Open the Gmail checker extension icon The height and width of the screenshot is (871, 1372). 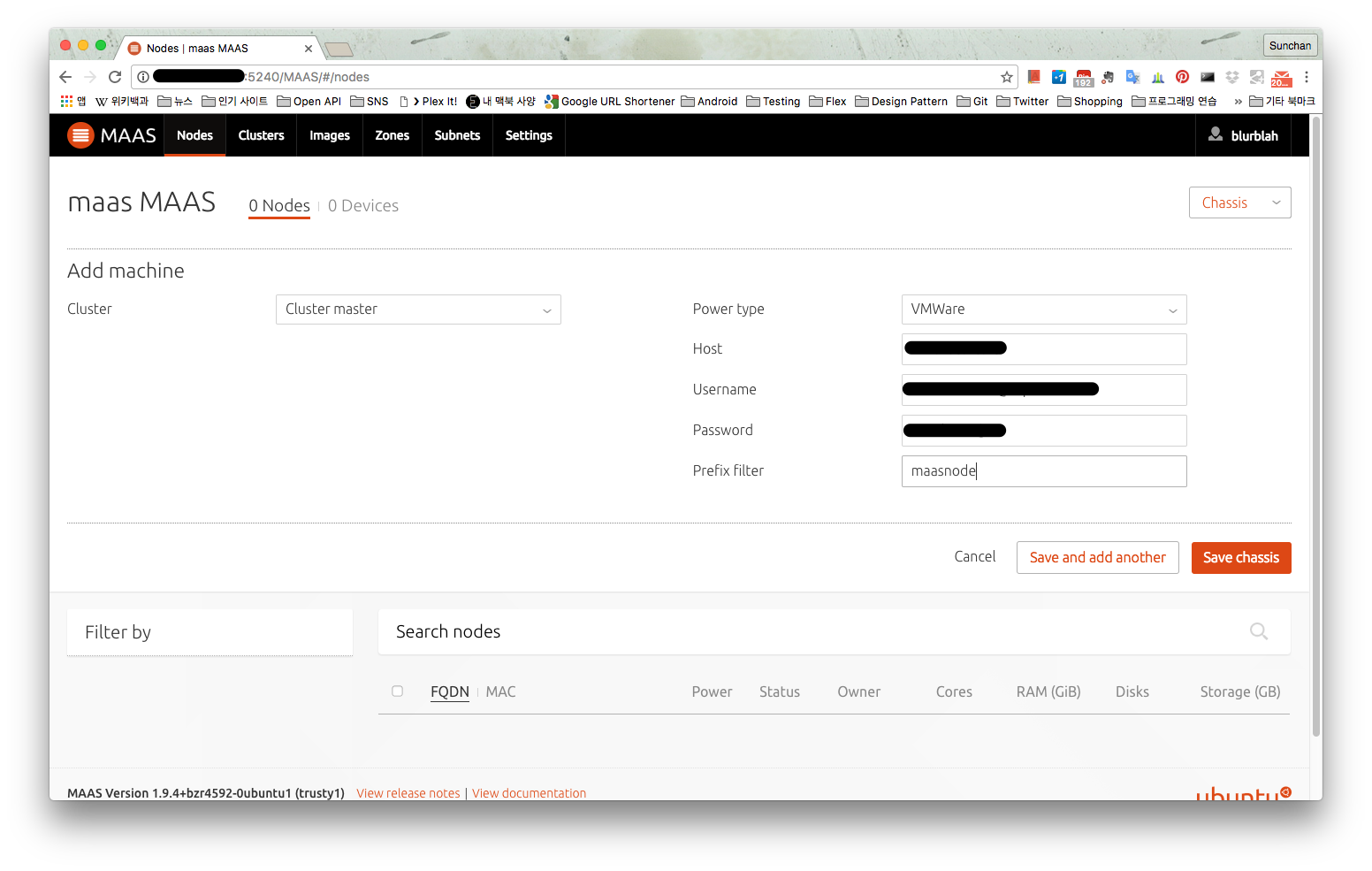(x=1281, y=79)
